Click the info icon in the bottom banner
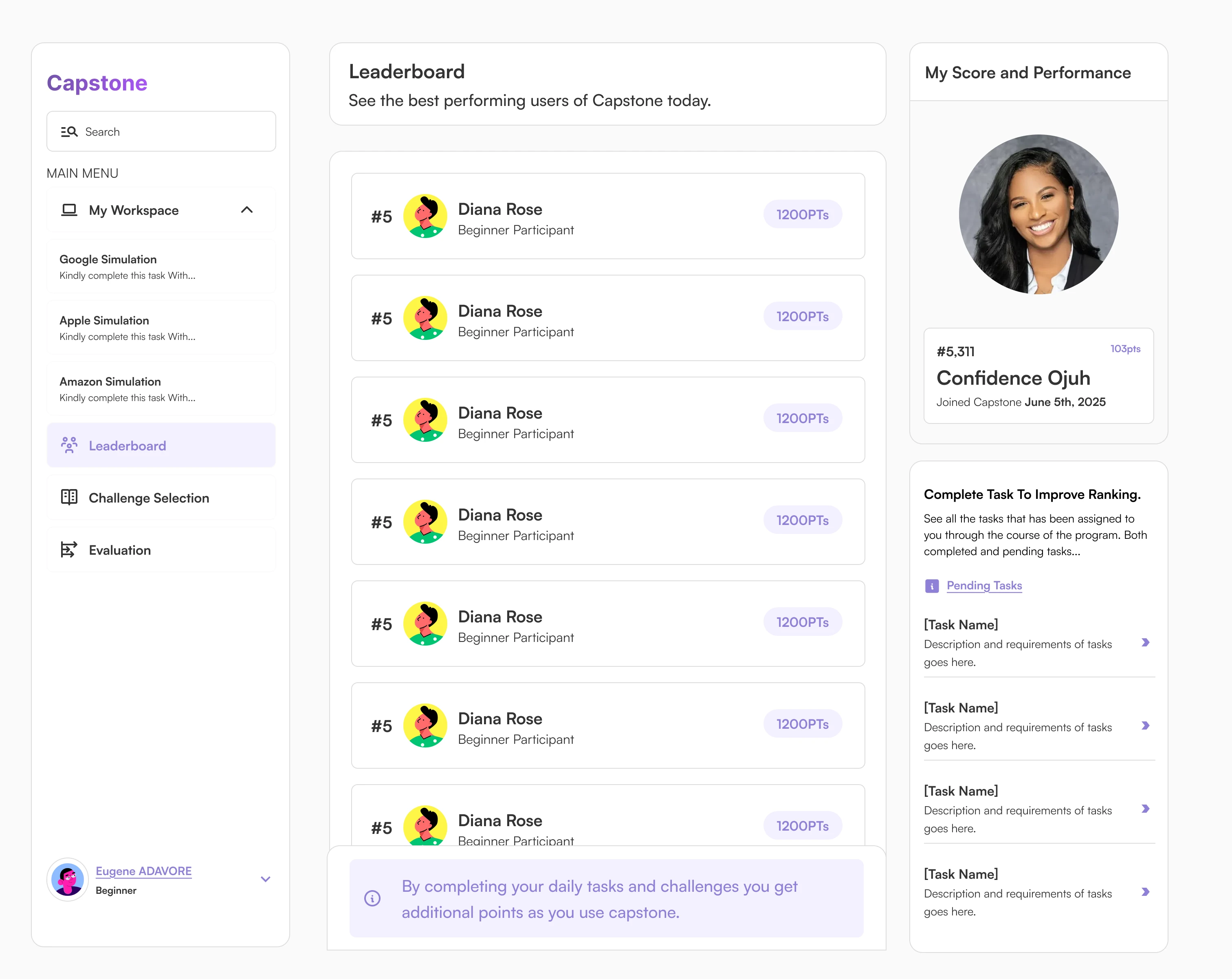The image size is (1232, 979). point(372,898)
